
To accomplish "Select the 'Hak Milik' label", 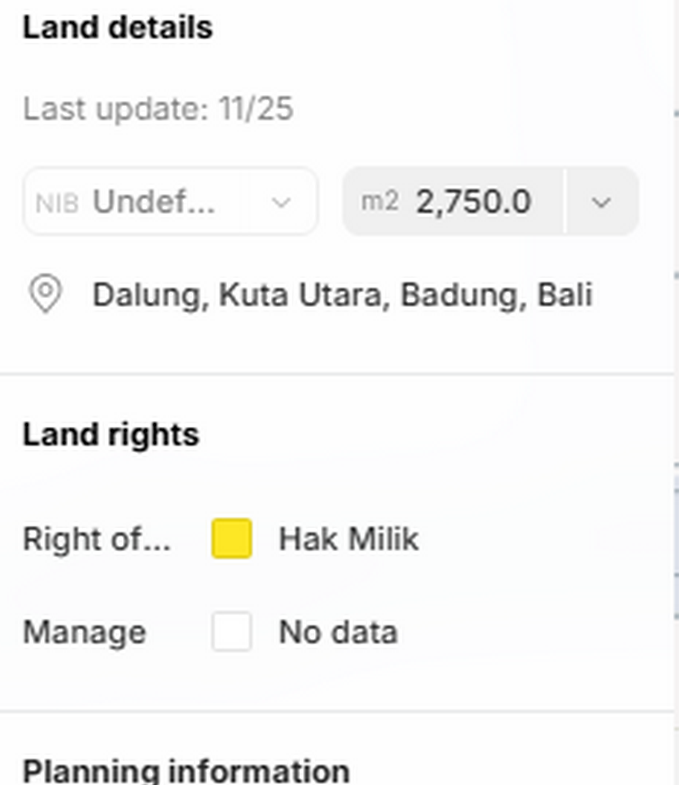I will [348, 539].
